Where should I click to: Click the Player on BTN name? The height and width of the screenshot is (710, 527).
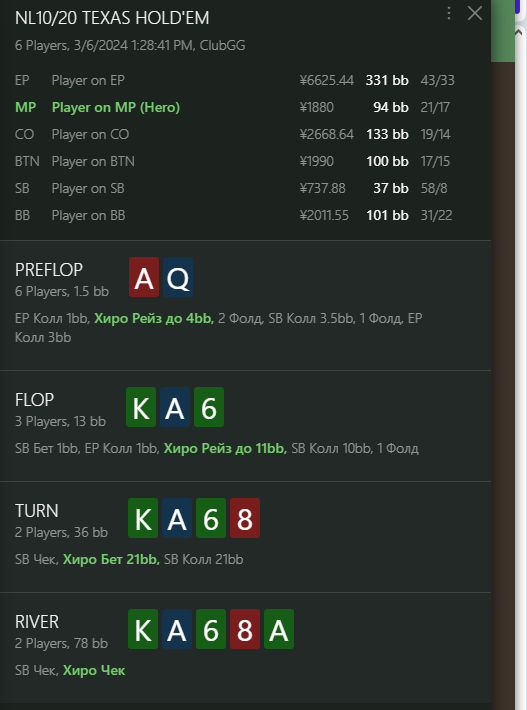coord(93,161)
